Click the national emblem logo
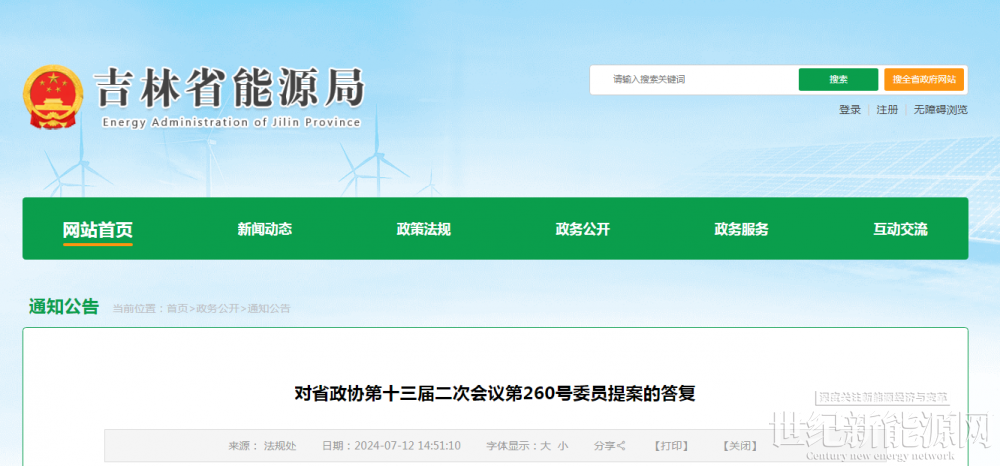The image size is (1000, 466). point(53,97)
